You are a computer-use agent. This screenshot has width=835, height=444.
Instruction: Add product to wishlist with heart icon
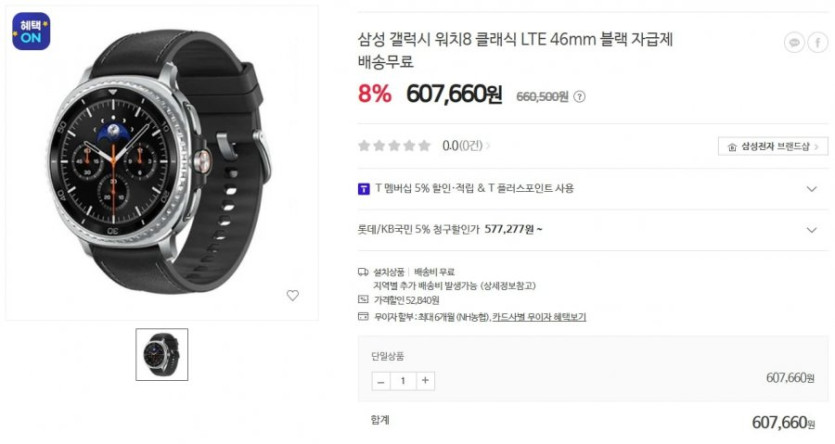click(293, 295)
